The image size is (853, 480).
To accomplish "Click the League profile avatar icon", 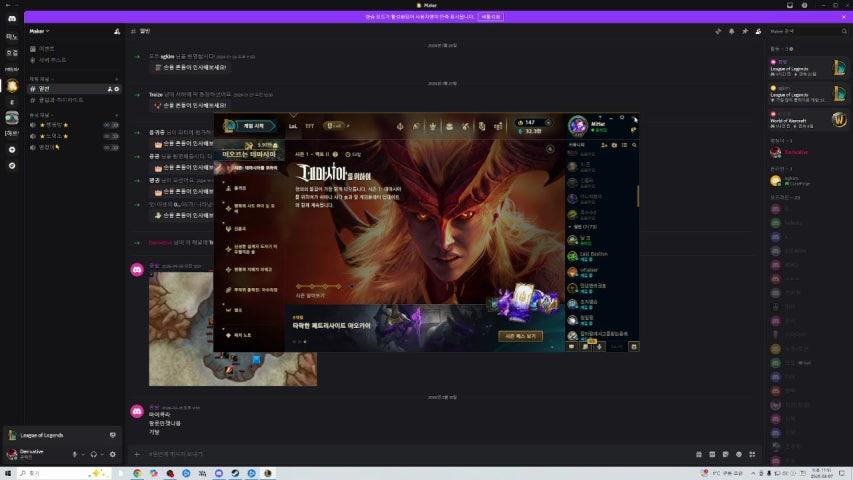I will tap(576, 125).
